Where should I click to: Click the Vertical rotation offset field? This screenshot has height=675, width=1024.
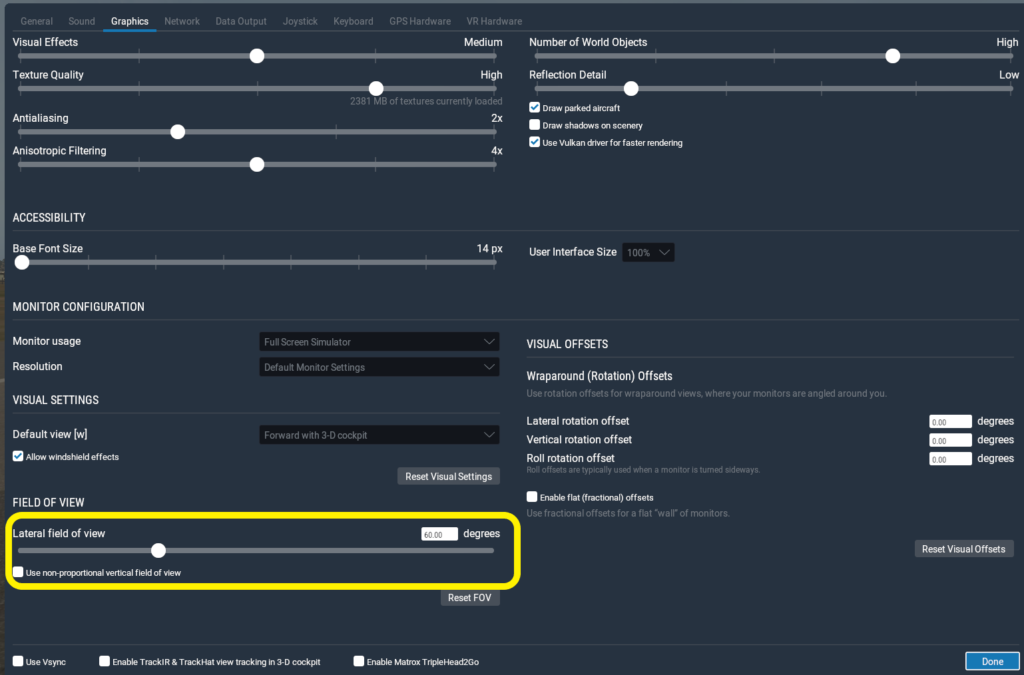pos(950,440)
